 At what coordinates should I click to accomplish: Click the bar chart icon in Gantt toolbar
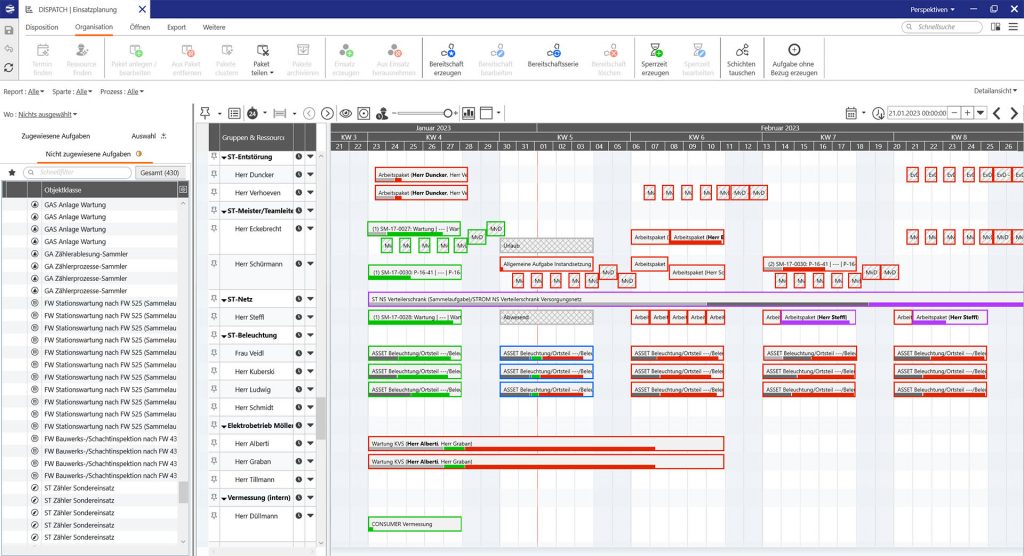tap(469, 113)
